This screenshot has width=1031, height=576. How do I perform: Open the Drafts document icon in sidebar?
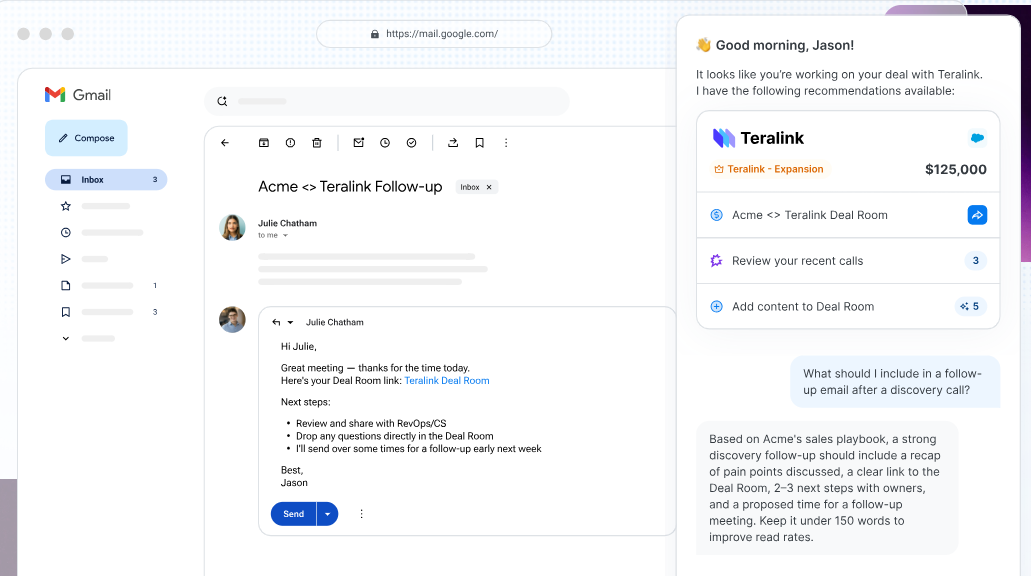pyautogui.click(x=66, y=285)
